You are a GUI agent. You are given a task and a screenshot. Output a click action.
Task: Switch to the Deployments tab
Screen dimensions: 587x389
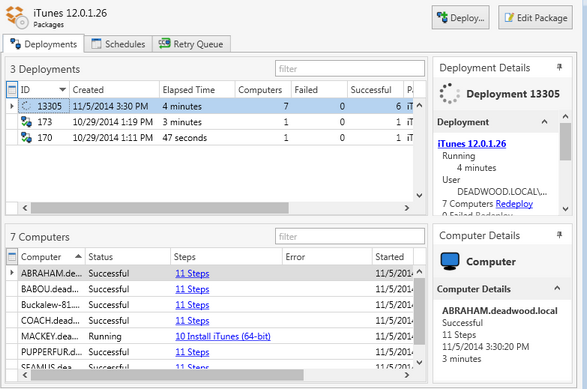coord(43,44)
